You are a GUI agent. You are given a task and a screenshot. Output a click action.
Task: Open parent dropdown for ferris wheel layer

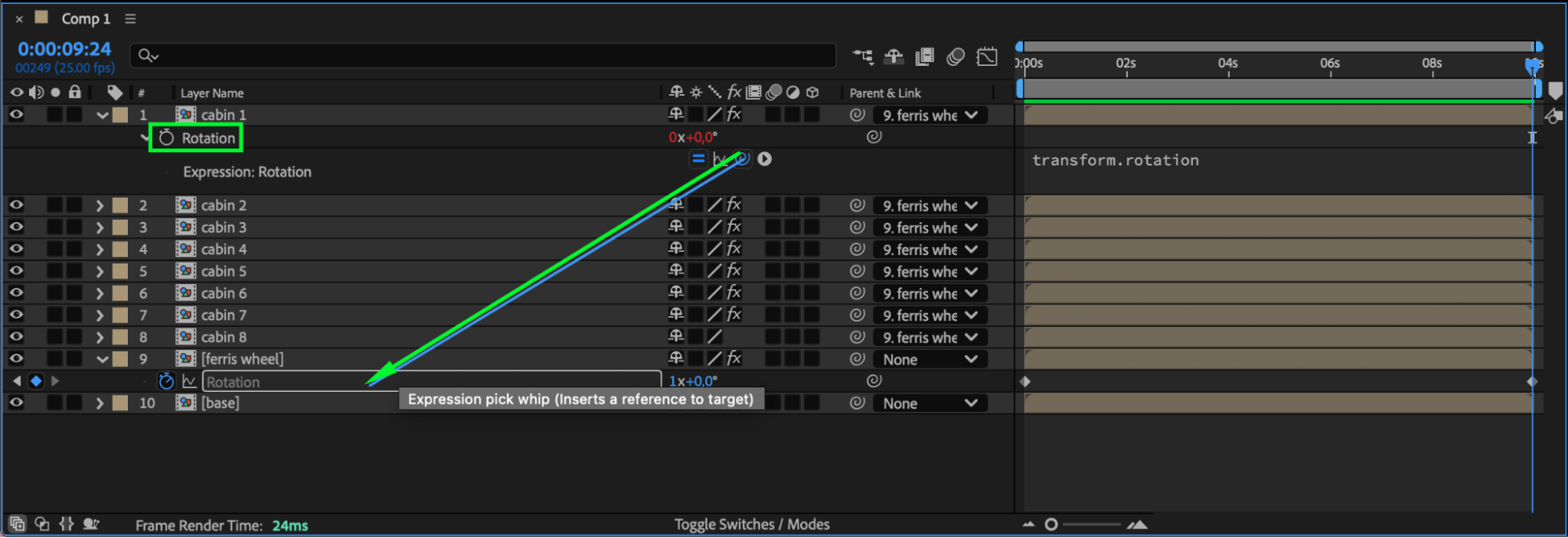(930, 359)
